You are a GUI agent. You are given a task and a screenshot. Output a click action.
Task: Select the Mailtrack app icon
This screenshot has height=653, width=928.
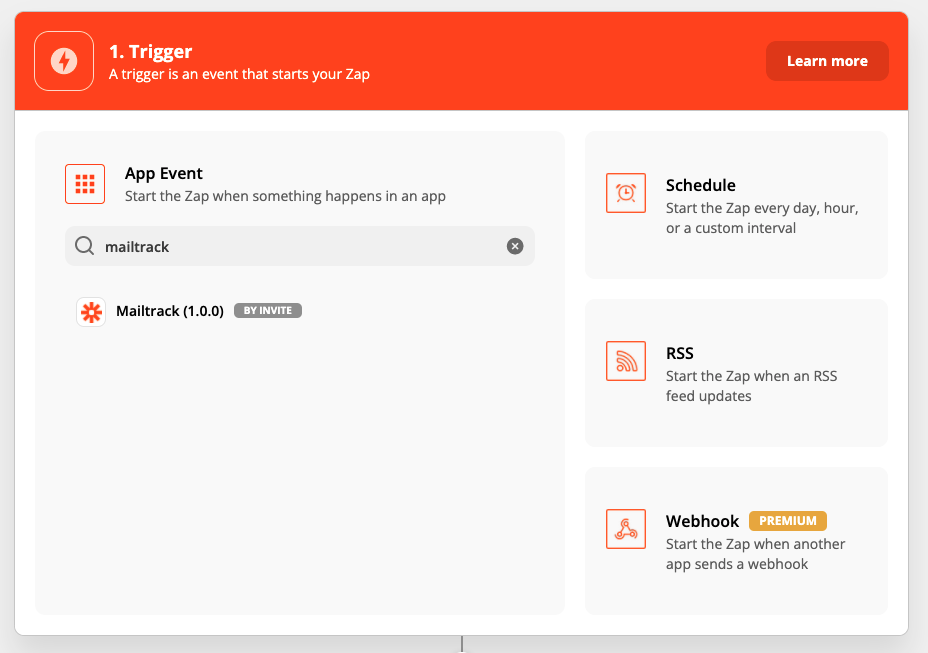[91, 311]
